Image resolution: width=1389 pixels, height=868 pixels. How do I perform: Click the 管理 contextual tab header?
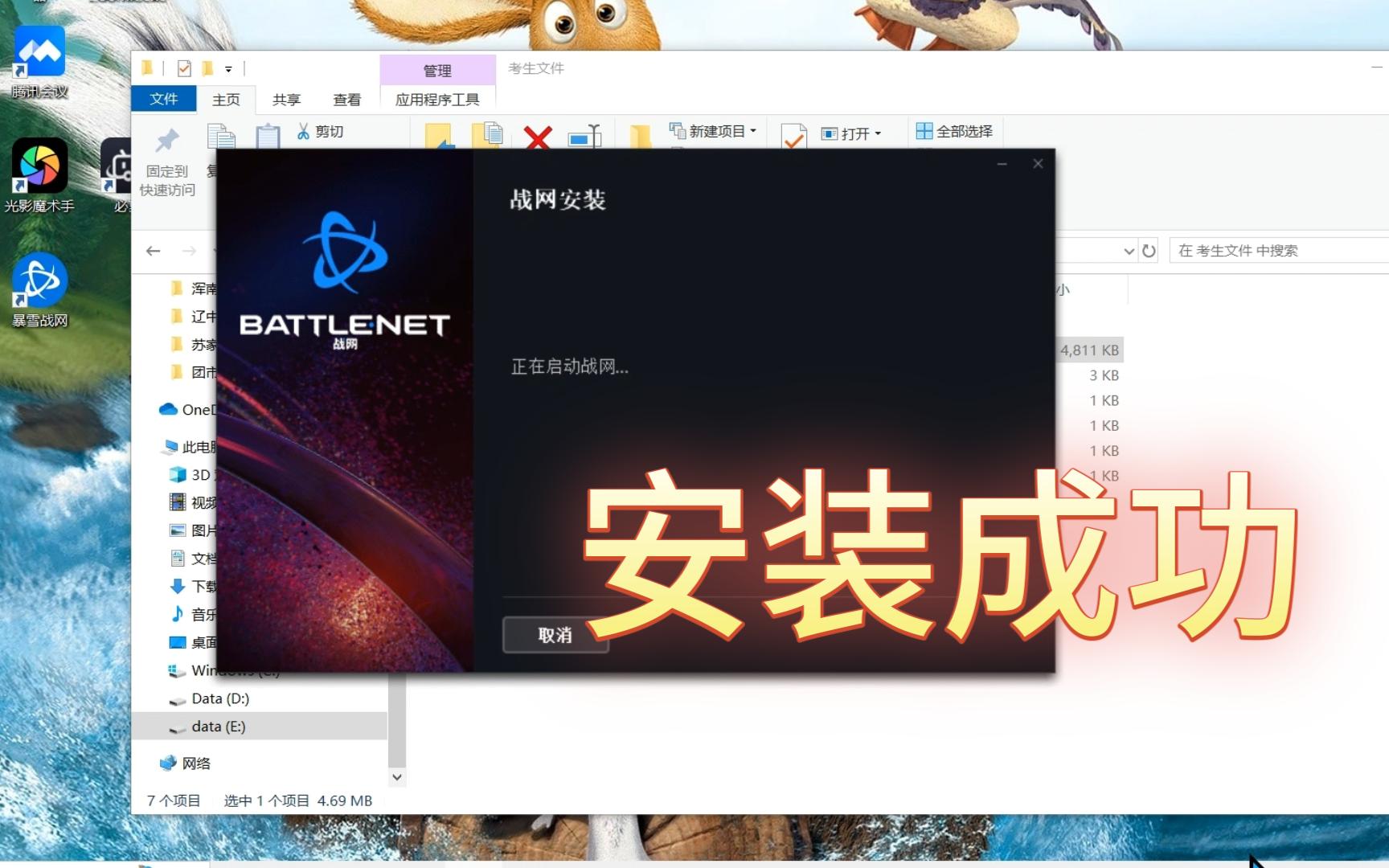[437, 71]
